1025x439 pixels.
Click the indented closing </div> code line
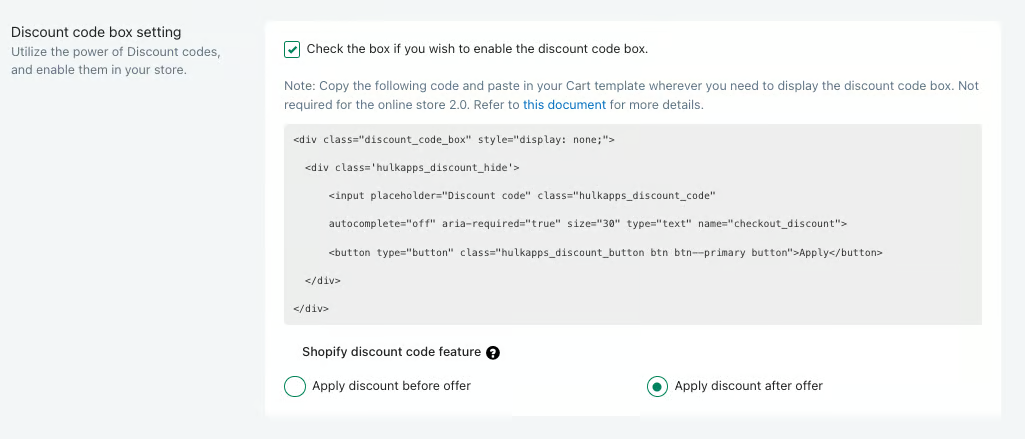[x=323, y=280]
